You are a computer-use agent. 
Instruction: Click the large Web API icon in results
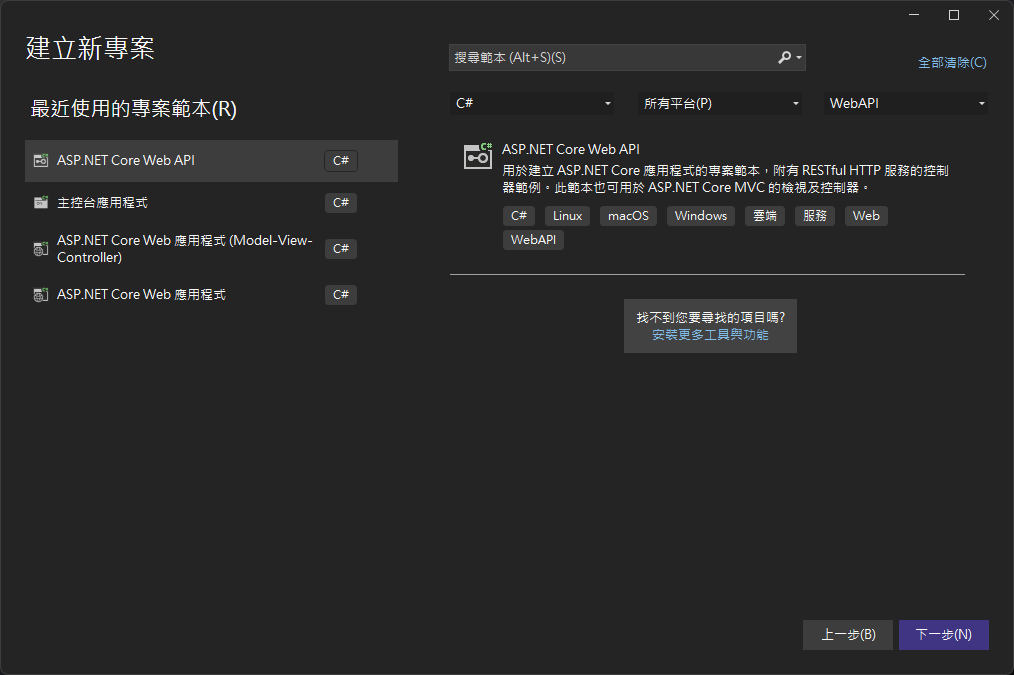pyautogui.click(x=478, y=156)
